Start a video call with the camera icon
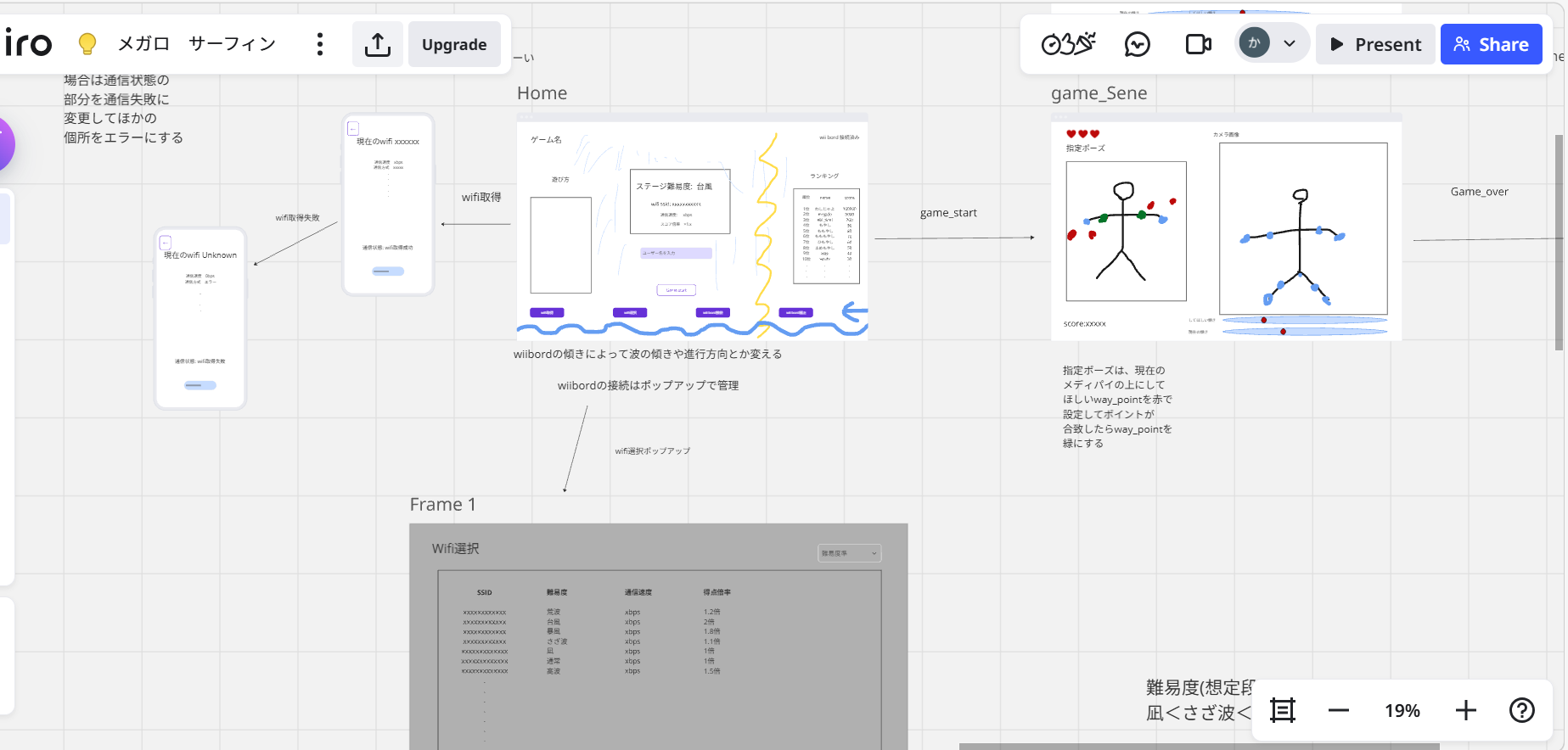This screenshot has height=750, width=1568. (1198, 44)
